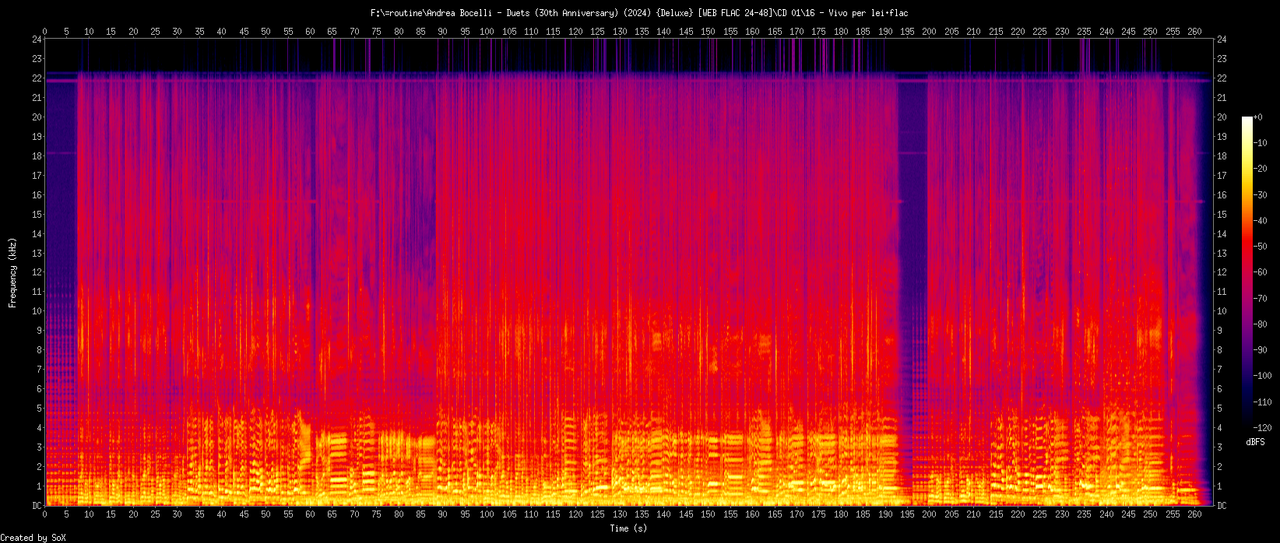1280x543 pixels.
Task: Click the 'Created by SoX' text
Action: click(x=33, y=538)
